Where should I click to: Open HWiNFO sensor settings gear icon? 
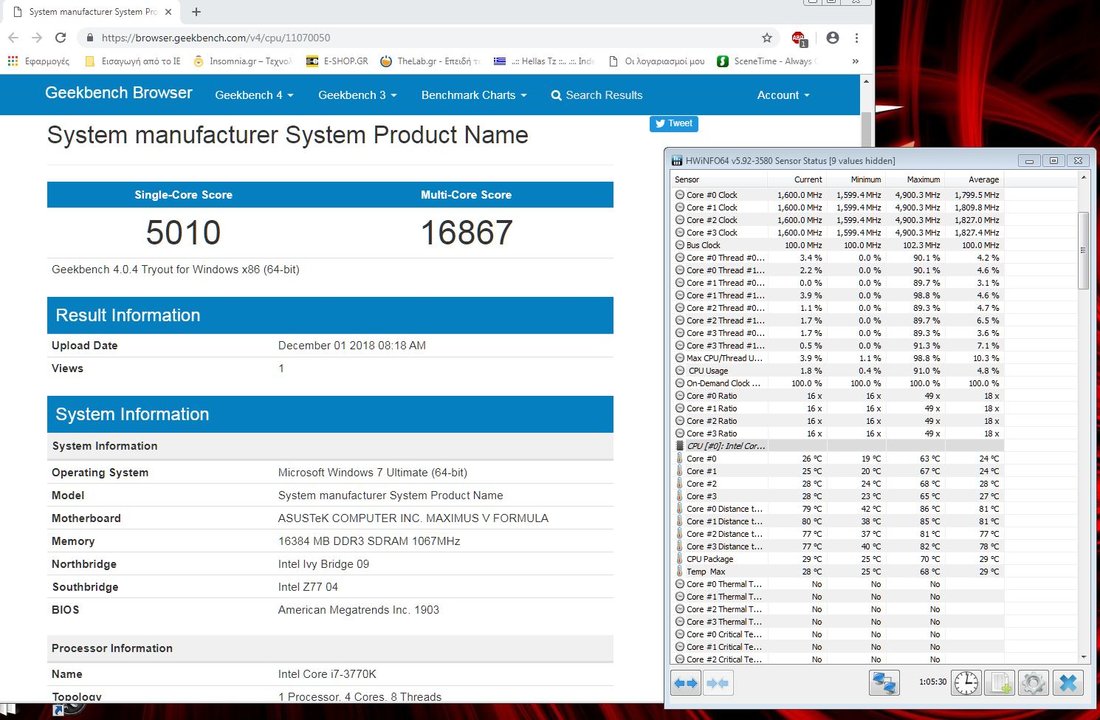[x=1033, y=683]
